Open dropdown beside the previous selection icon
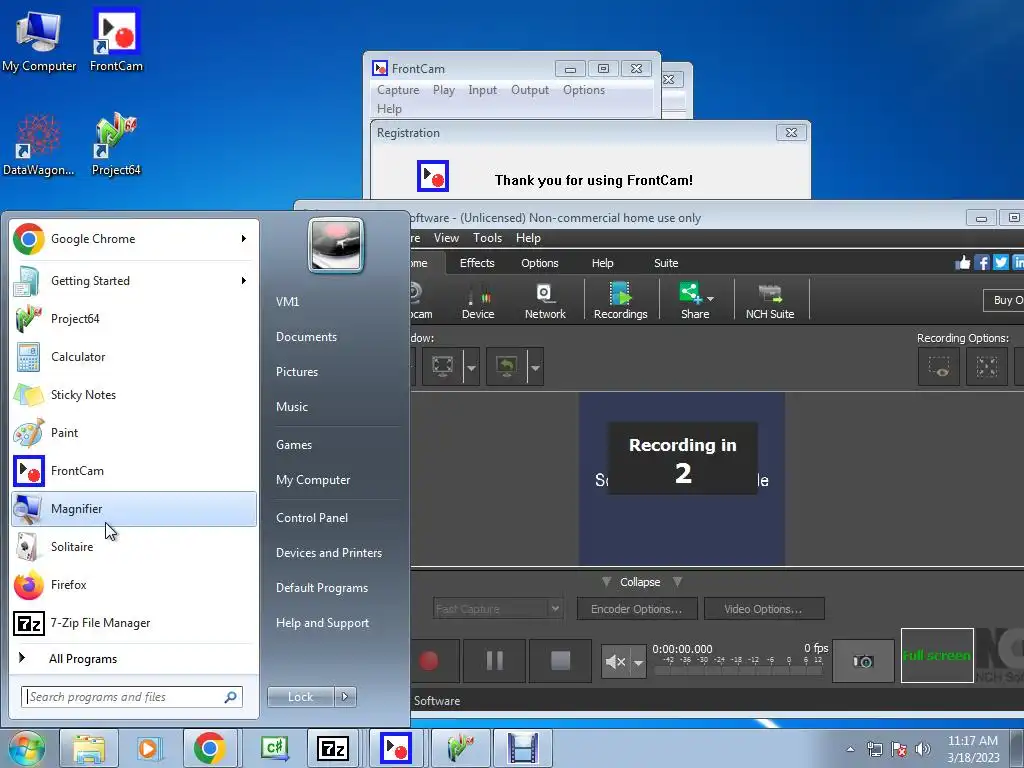 535,366
